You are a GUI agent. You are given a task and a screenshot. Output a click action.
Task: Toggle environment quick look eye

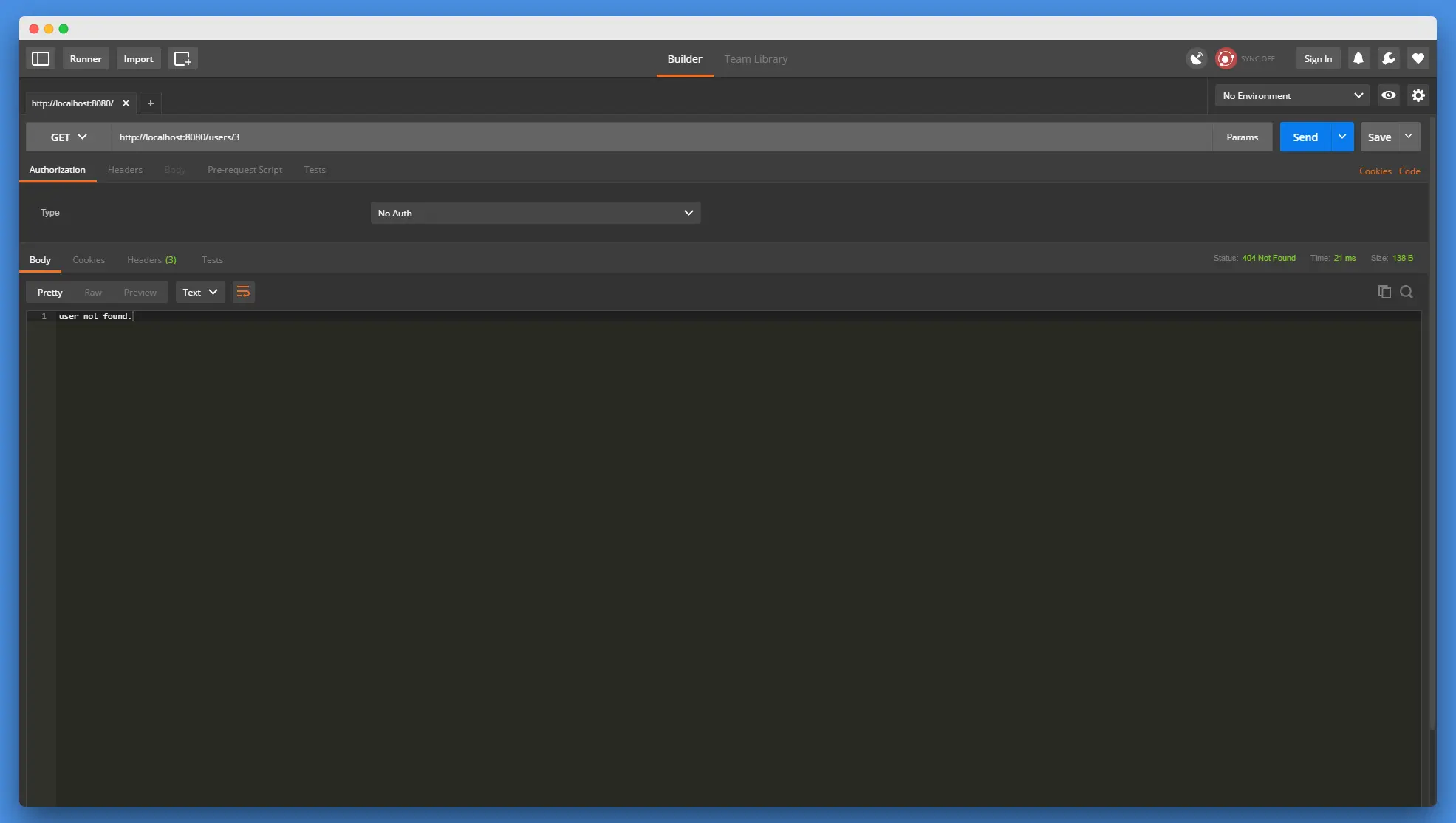pos(1388,96)
